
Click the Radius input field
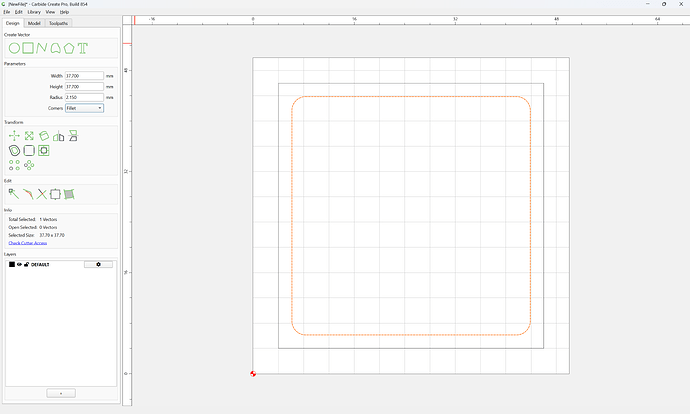tap(84, 97)
